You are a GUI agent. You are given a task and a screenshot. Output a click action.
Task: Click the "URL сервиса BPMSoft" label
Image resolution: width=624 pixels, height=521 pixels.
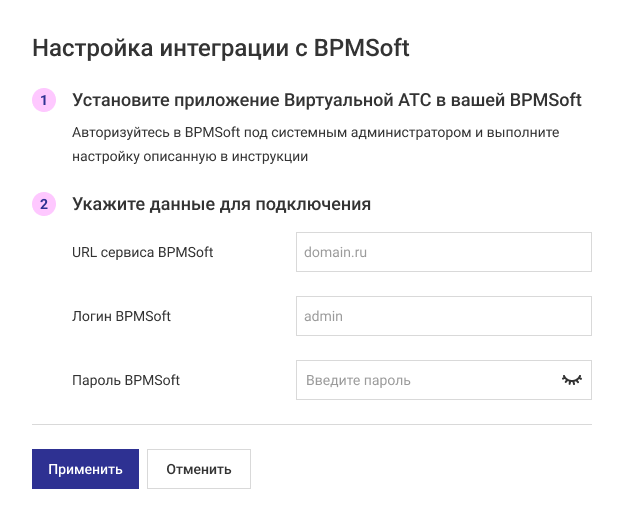tap(142, 252)
